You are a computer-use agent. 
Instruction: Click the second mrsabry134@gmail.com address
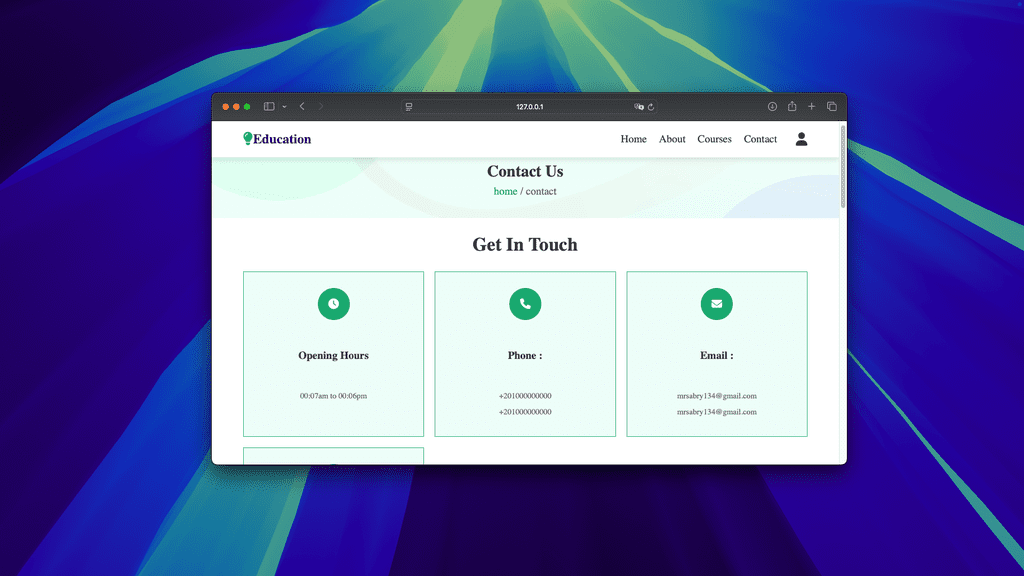pyautogui.click(x=716, y=412)
